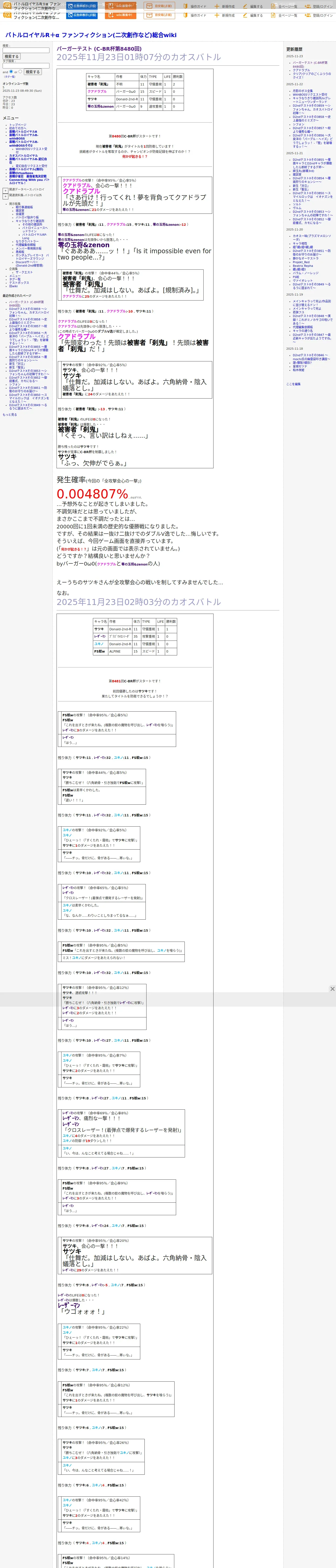This screenshot has height=1568, width=336.
Task: Open キャラの通り名 in 更新履歴
Action: (x=303, y=331)
